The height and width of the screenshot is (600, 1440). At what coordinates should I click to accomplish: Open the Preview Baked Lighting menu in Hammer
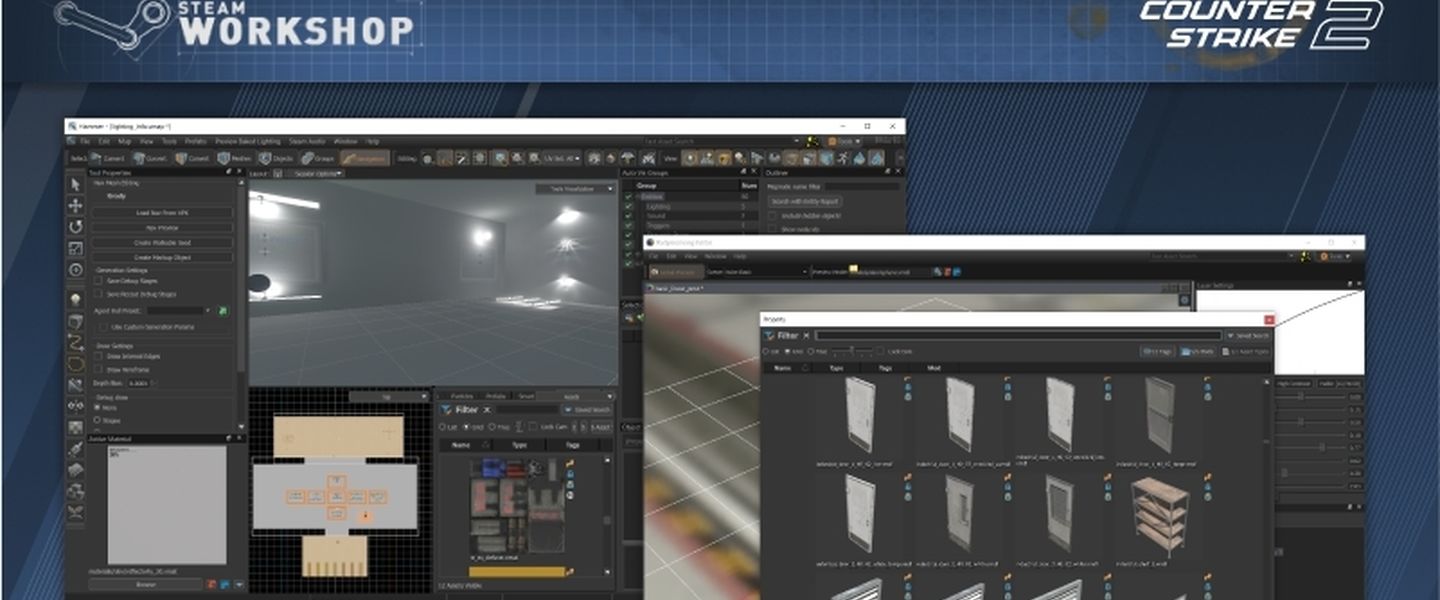248,141
